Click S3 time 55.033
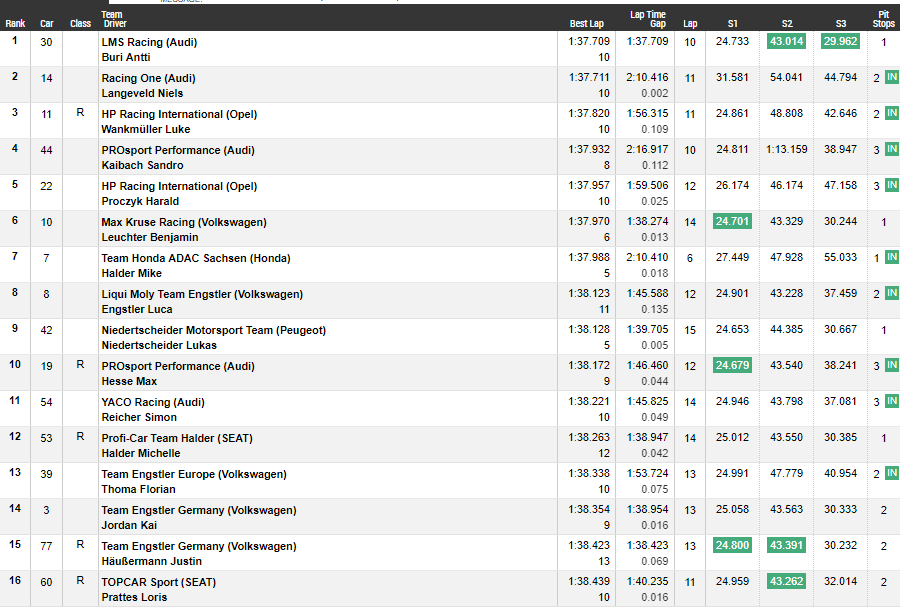The width and height of the screenshot is (905, 607). tap(840, 257)
